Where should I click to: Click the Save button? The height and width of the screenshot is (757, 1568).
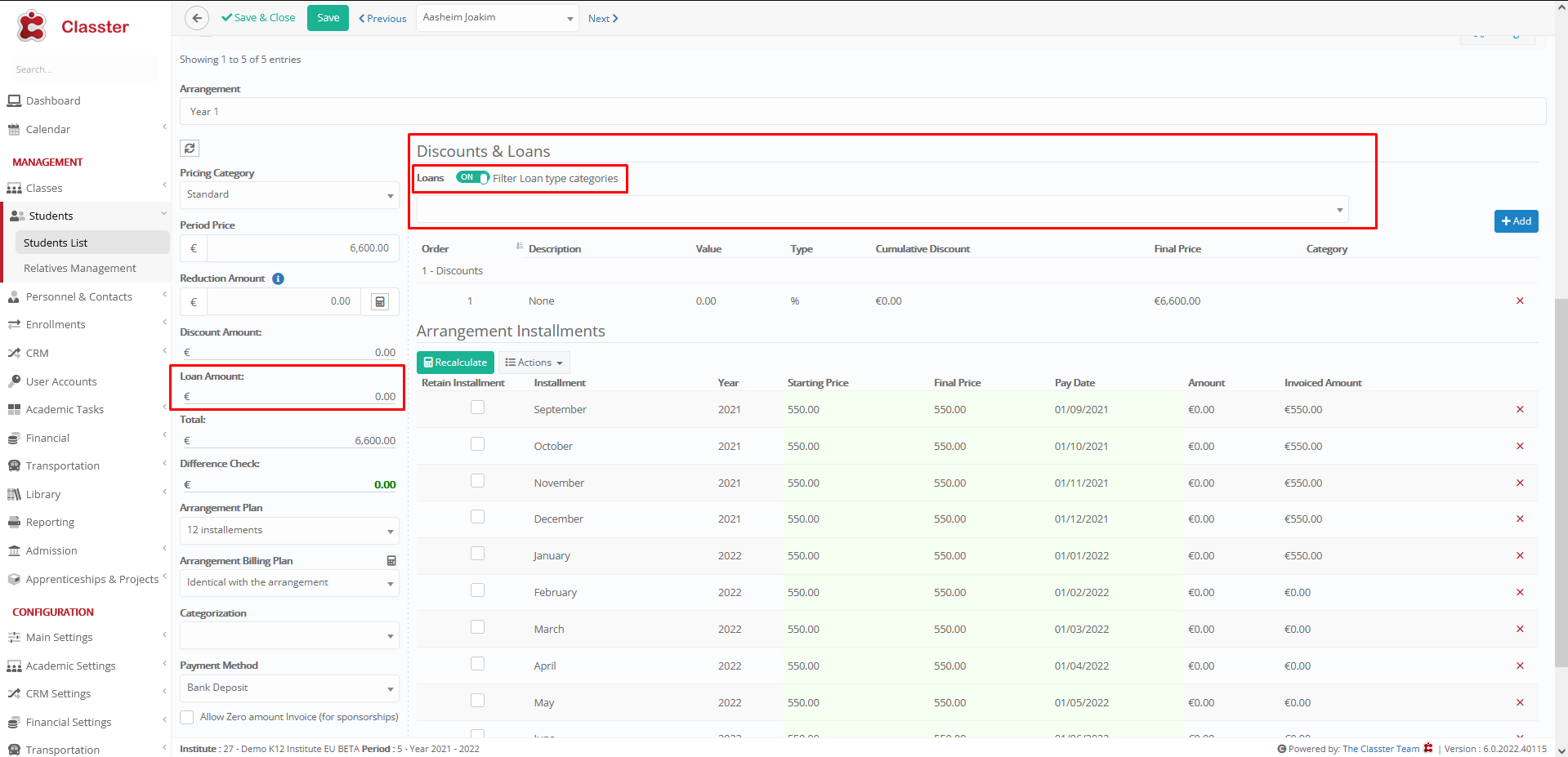click(328, 18)
